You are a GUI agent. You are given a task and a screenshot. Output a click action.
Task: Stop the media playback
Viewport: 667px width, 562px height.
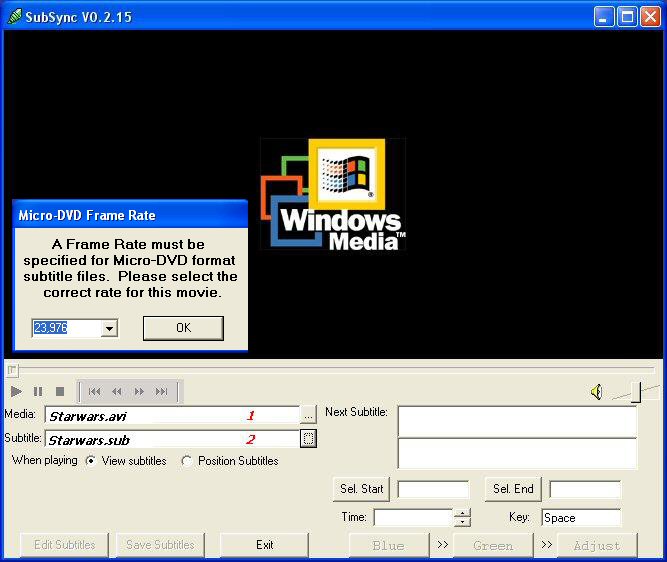[x=60, y=391]
